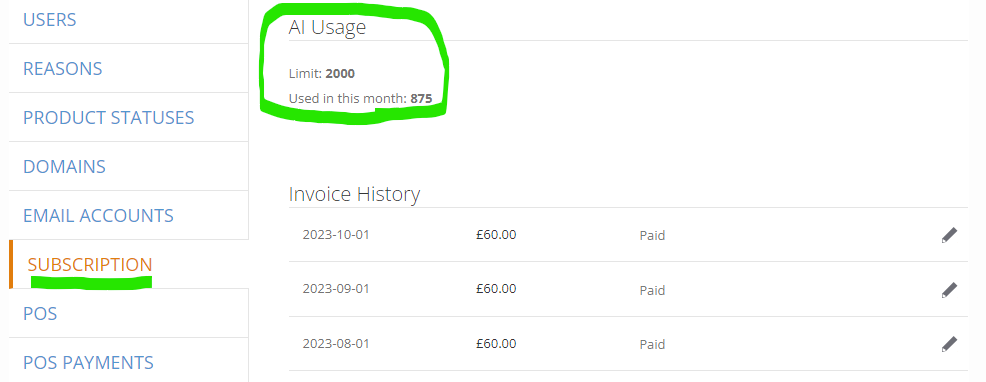
Task: Click the 2023-08-01 invoice date
Action: [x=336, y=344]
